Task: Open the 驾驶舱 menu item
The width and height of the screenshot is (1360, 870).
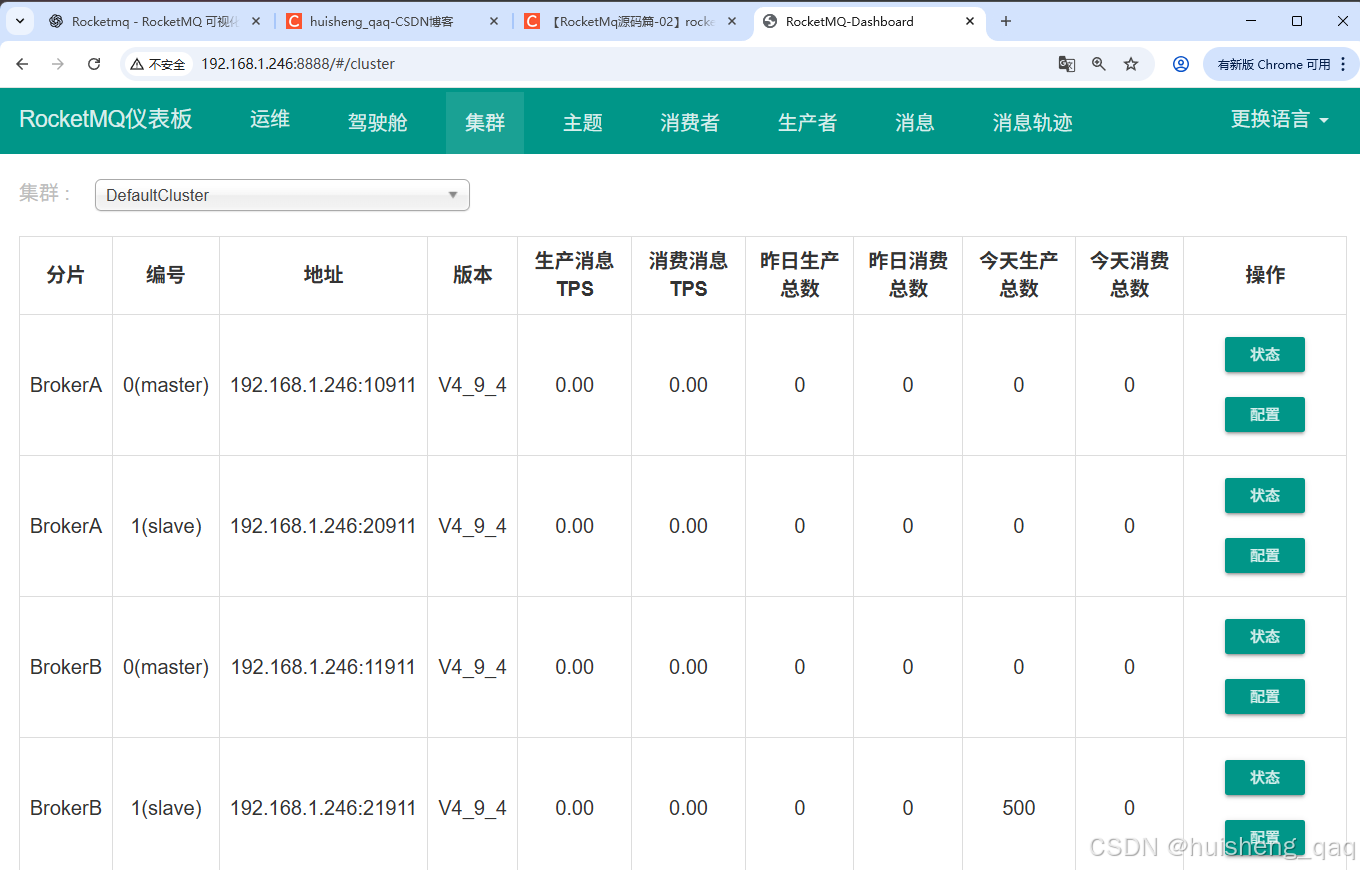Action: tap(378, 122)
